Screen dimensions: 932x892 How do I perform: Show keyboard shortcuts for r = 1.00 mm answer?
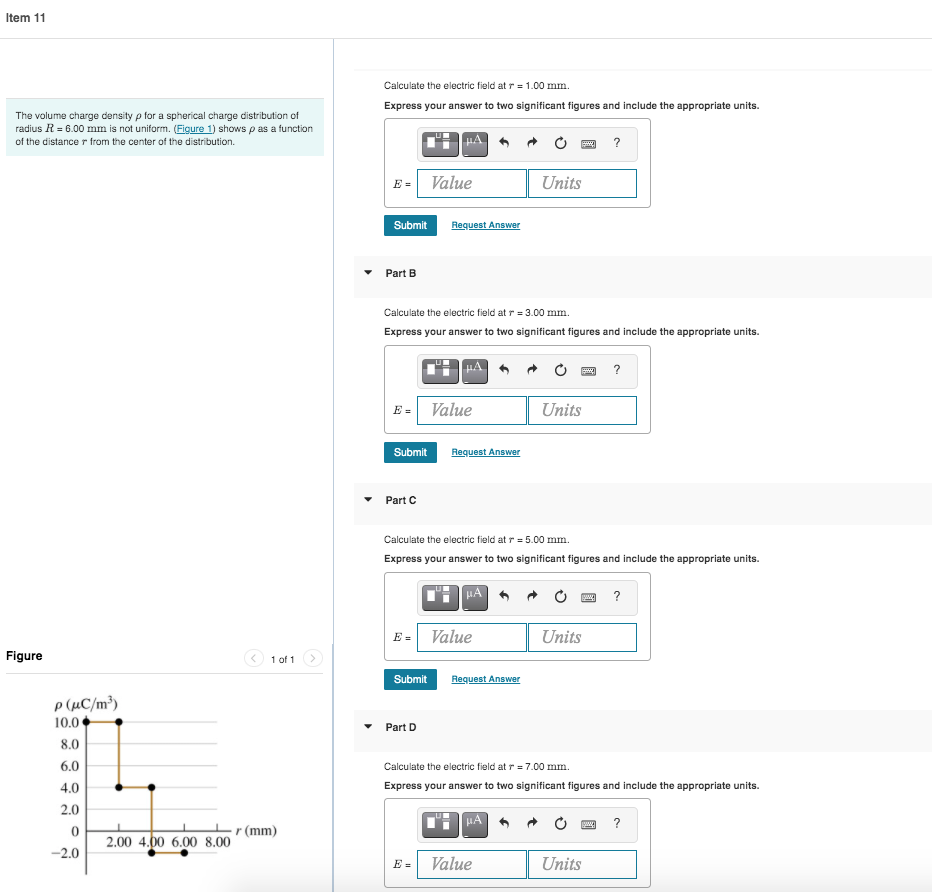click(588, 144)
